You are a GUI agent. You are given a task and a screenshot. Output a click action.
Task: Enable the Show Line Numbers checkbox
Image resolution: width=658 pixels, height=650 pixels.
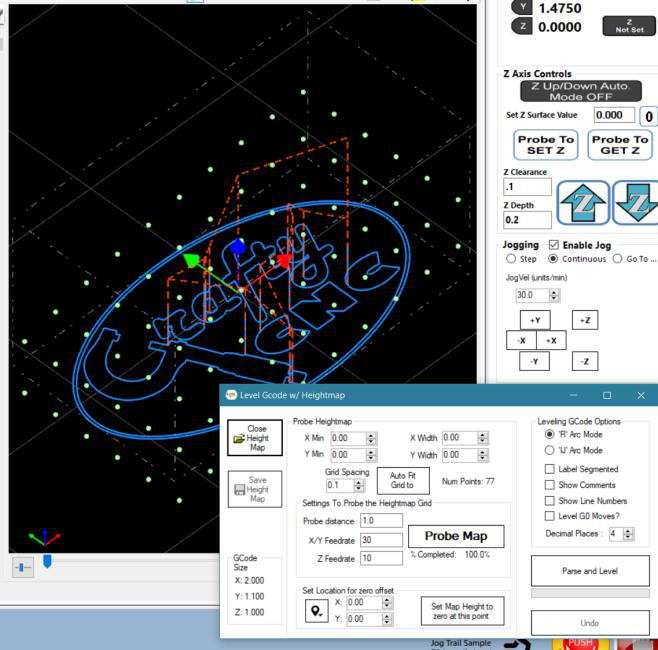coord(549,501)
